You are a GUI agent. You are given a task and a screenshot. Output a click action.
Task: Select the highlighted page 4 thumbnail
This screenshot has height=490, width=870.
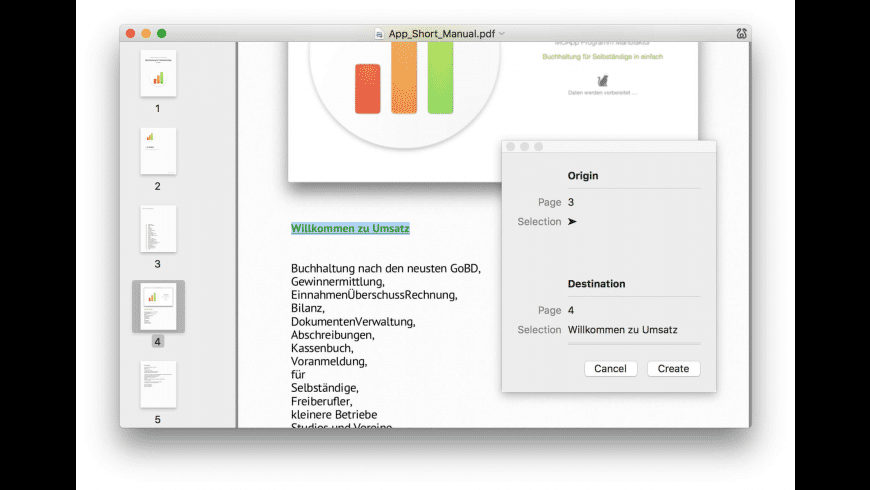tap(158, 306)
